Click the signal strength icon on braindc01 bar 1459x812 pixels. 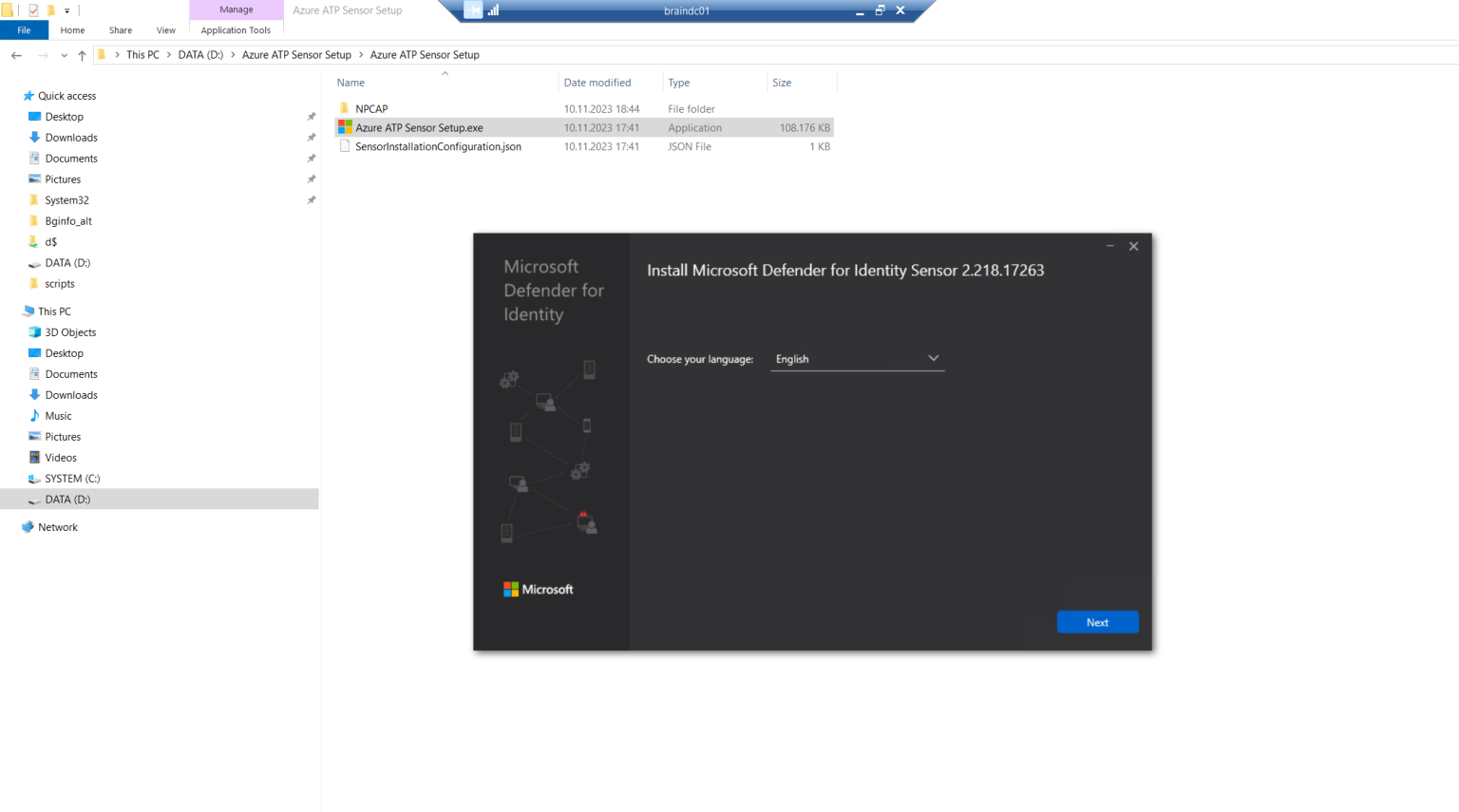tap(493, 10)
